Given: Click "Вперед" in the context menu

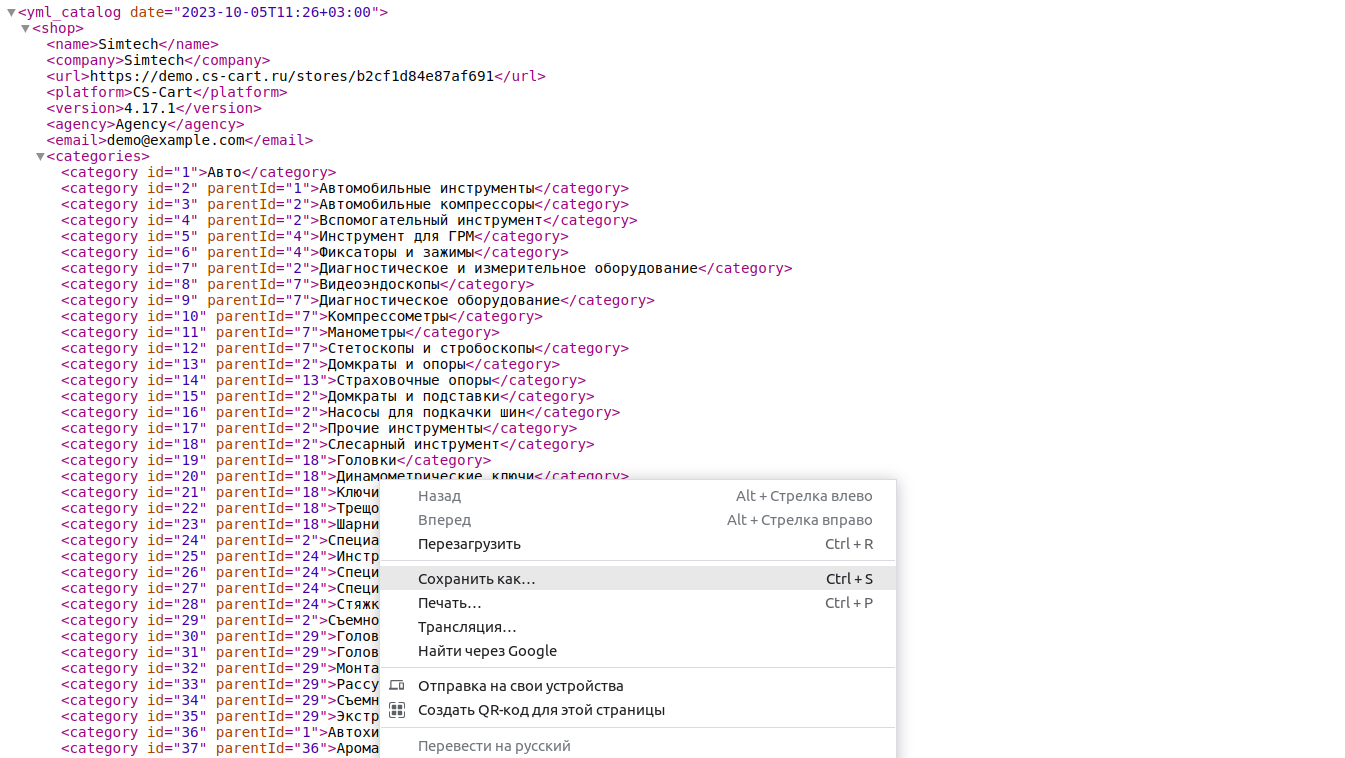Looking at the screenshot, I should click(x=444, y=520).
